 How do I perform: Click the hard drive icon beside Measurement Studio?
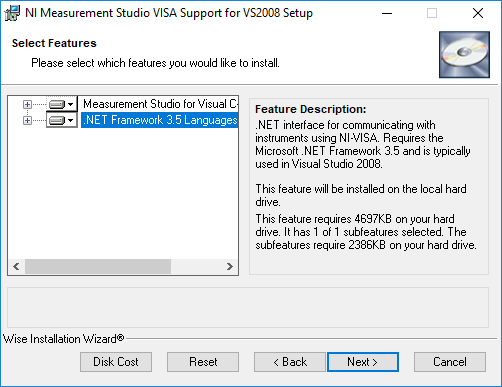(x=57, y=104)
